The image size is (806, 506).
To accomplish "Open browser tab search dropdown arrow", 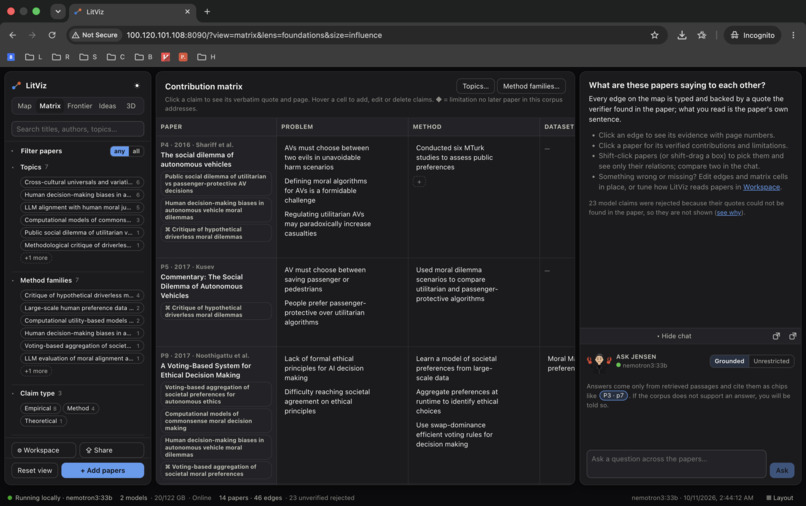I will tap(58, 11).
